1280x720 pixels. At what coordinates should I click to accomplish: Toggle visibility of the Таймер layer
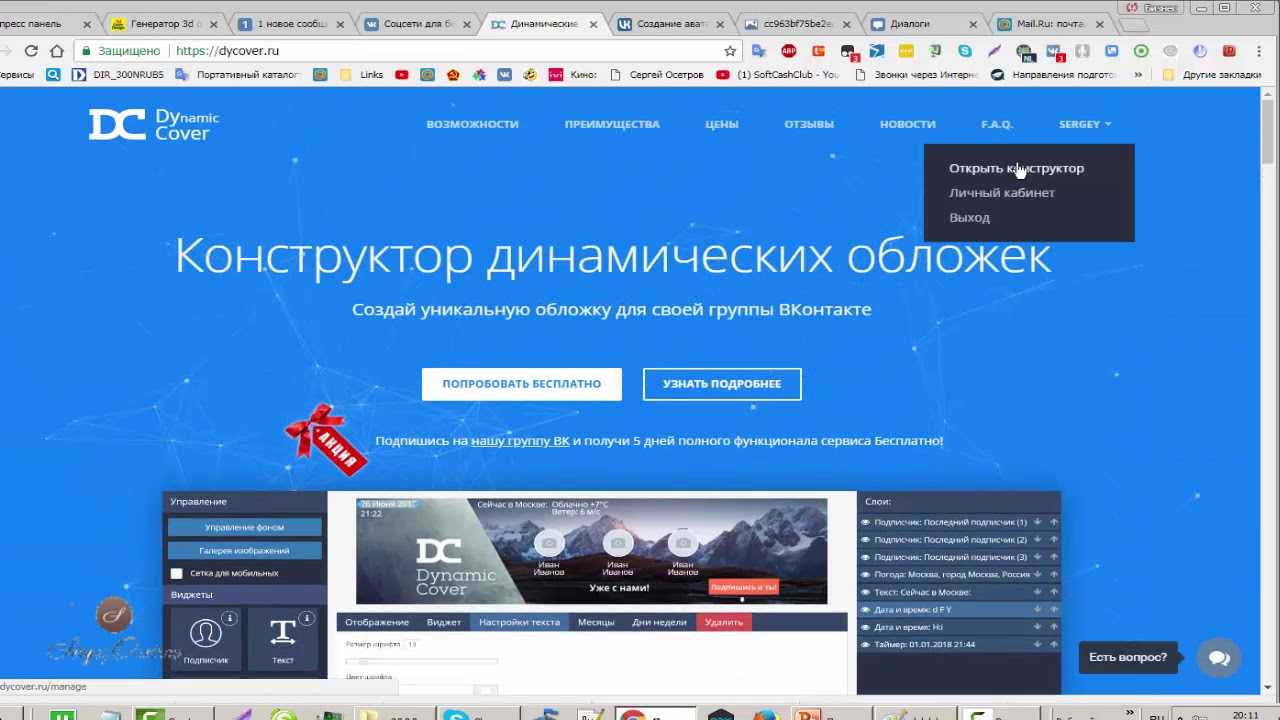[866, 645]
